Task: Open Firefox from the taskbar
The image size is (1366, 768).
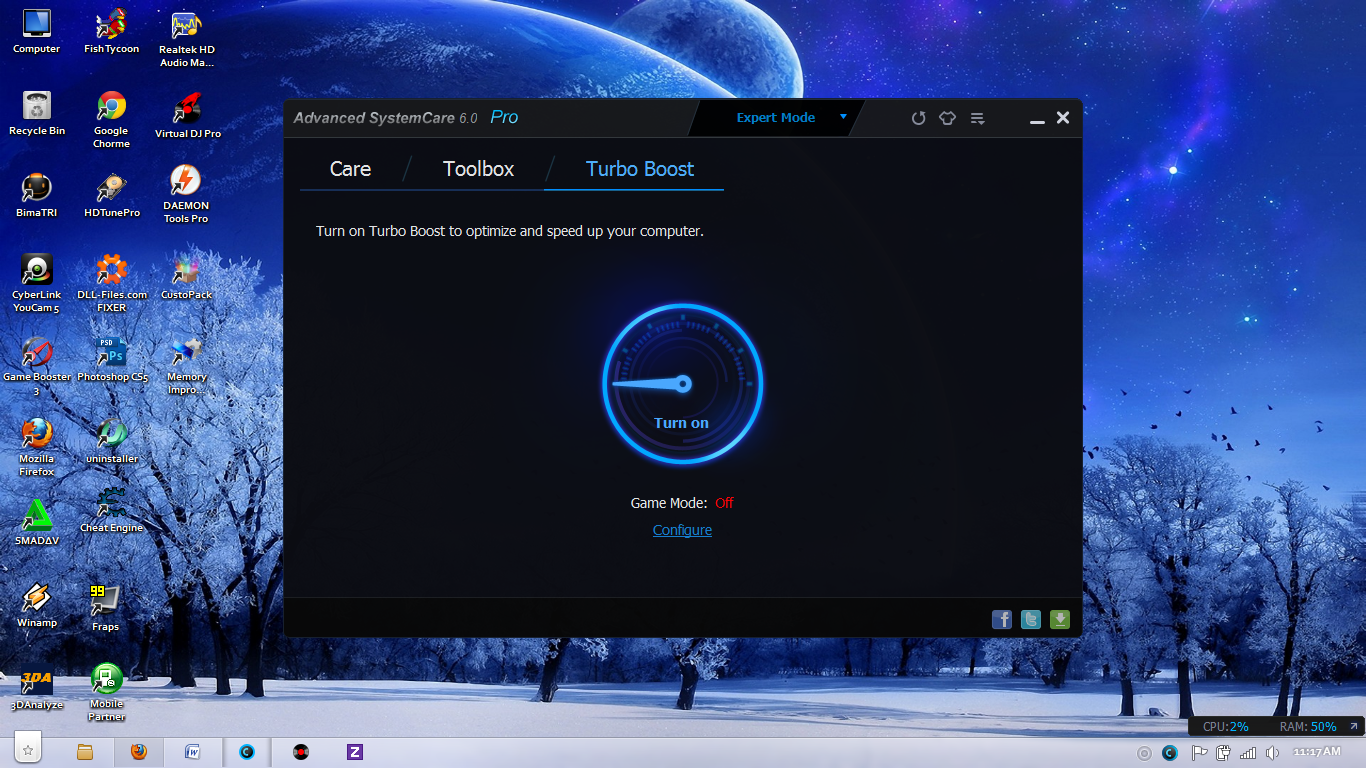Action: 139,752
